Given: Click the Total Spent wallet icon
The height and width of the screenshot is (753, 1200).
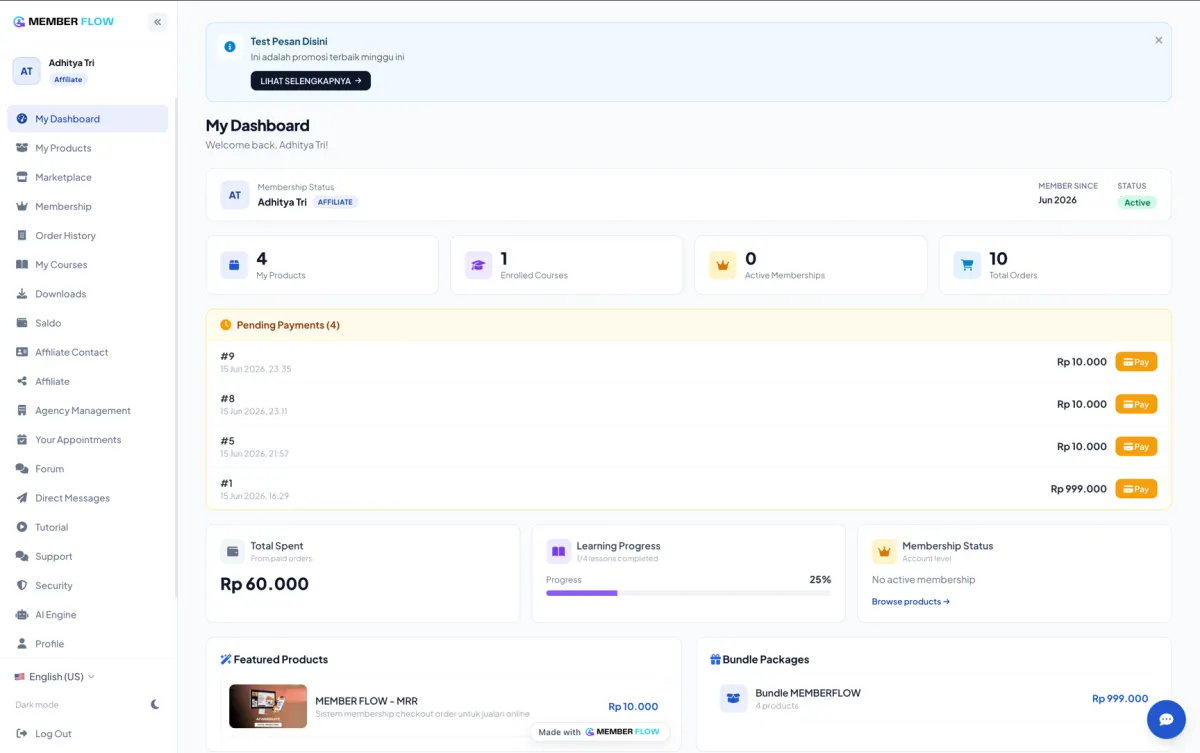Looking at the screenshot, I should click(x=232, y=551).
